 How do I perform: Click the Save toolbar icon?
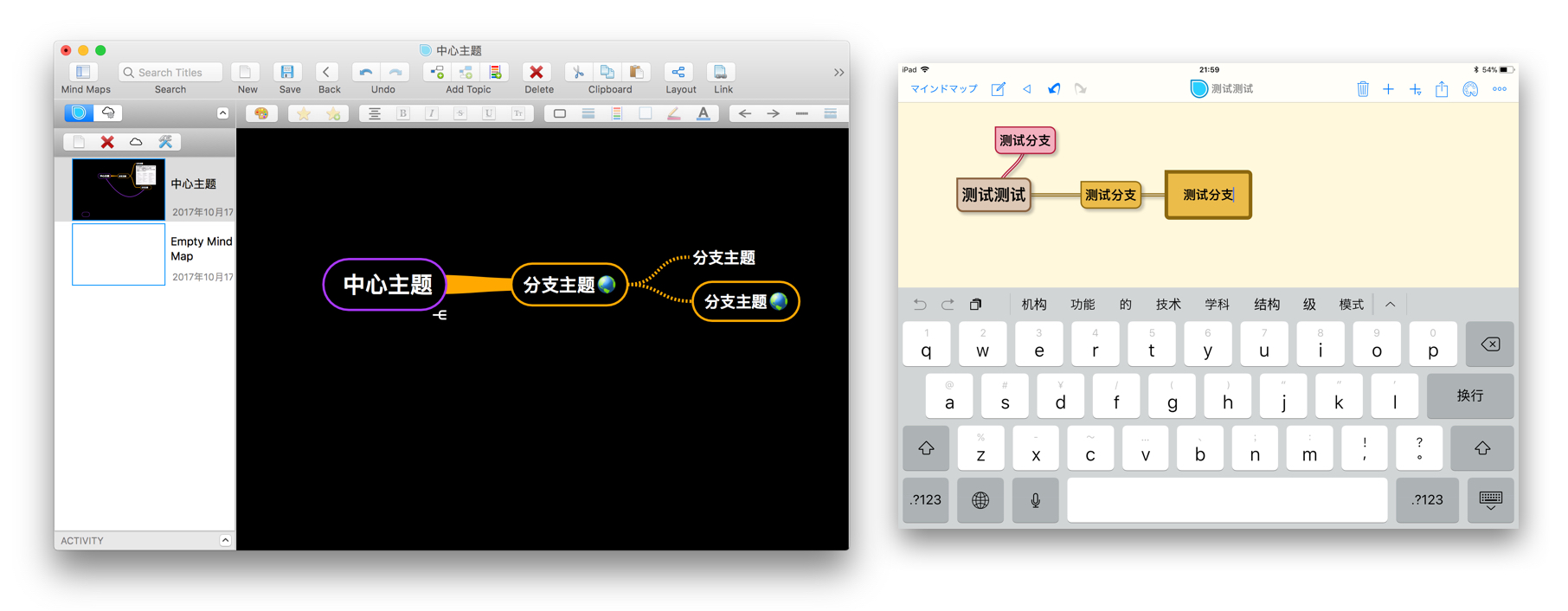pos(287,73)
